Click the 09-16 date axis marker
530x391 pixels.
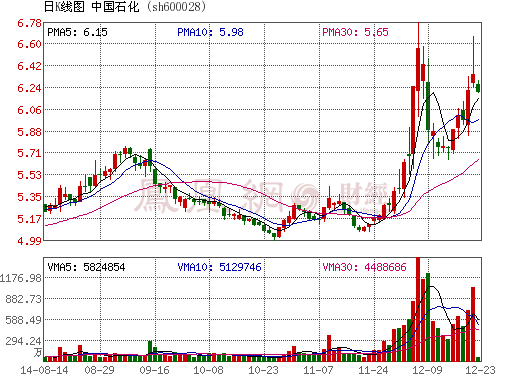(x=154, y=370)
